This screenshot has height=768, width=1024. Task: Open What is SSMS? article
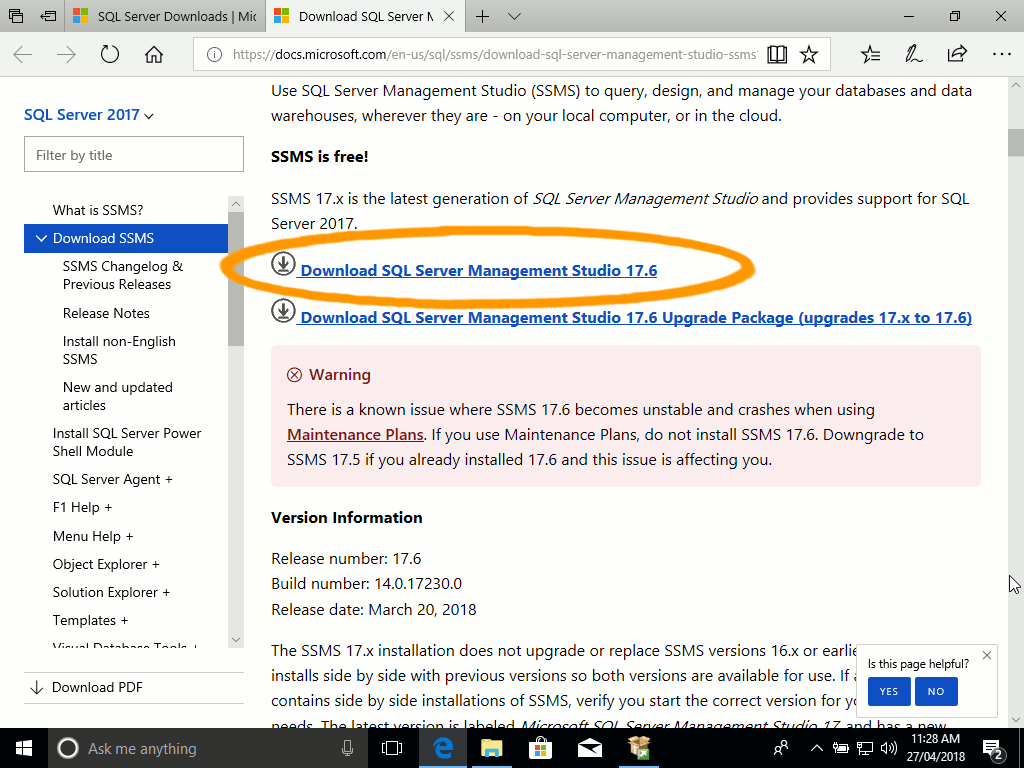98,210
